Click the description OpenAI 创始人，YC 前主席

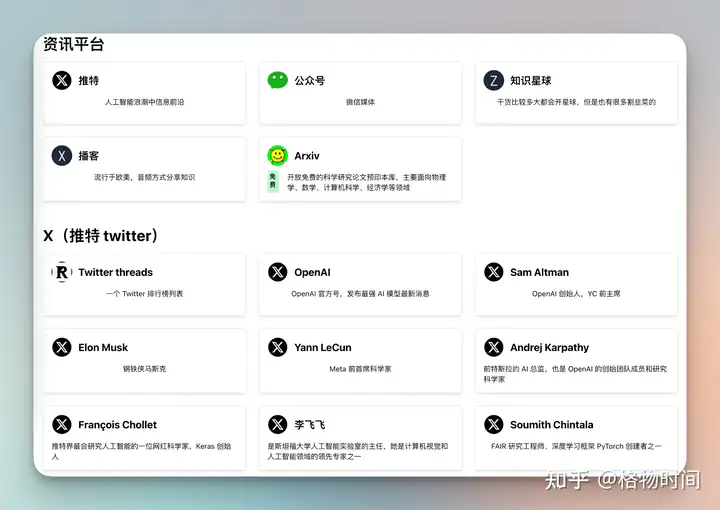[576, 294]
